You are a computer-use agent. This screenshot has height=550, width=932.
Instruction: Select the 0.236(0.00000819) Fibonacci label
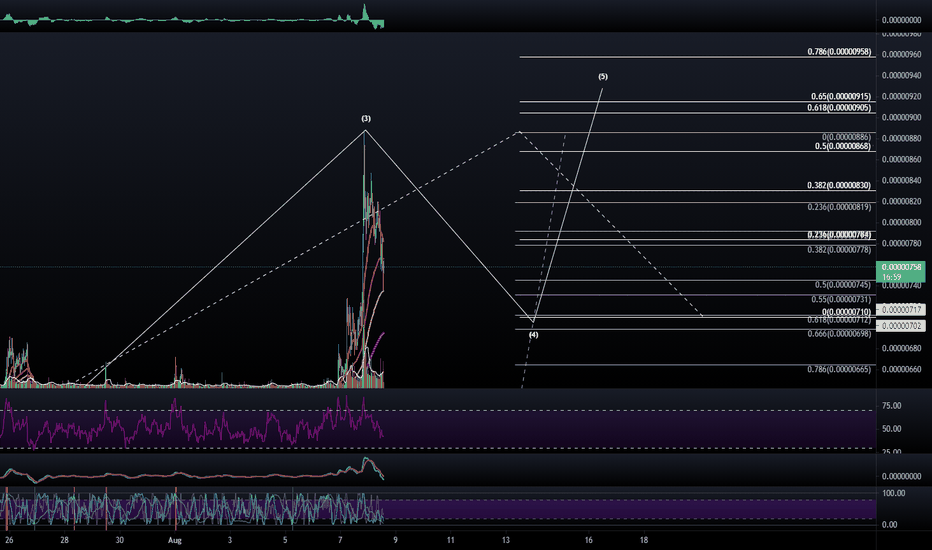coord(839,207)
